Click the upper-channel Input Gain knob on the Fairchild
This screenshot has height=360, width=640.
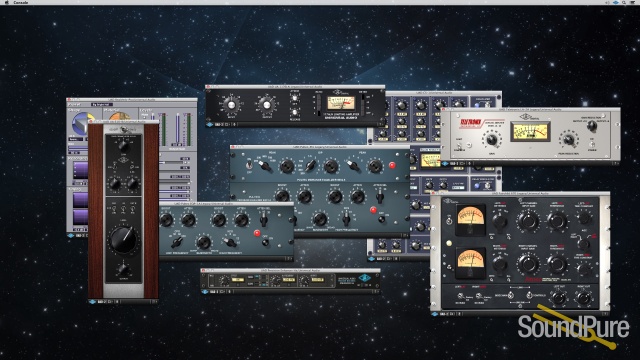(x=528, y=221)
